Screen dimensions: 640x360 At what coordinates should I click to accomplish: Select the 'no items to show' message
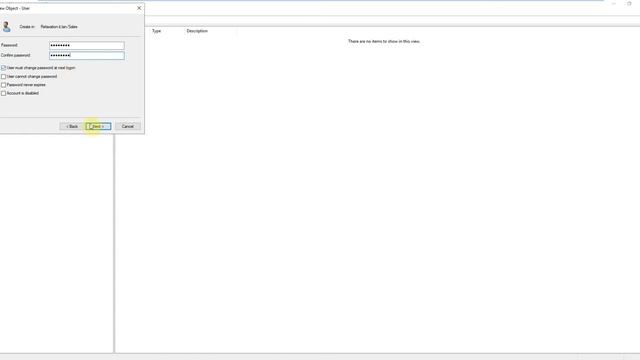point(384,41)
